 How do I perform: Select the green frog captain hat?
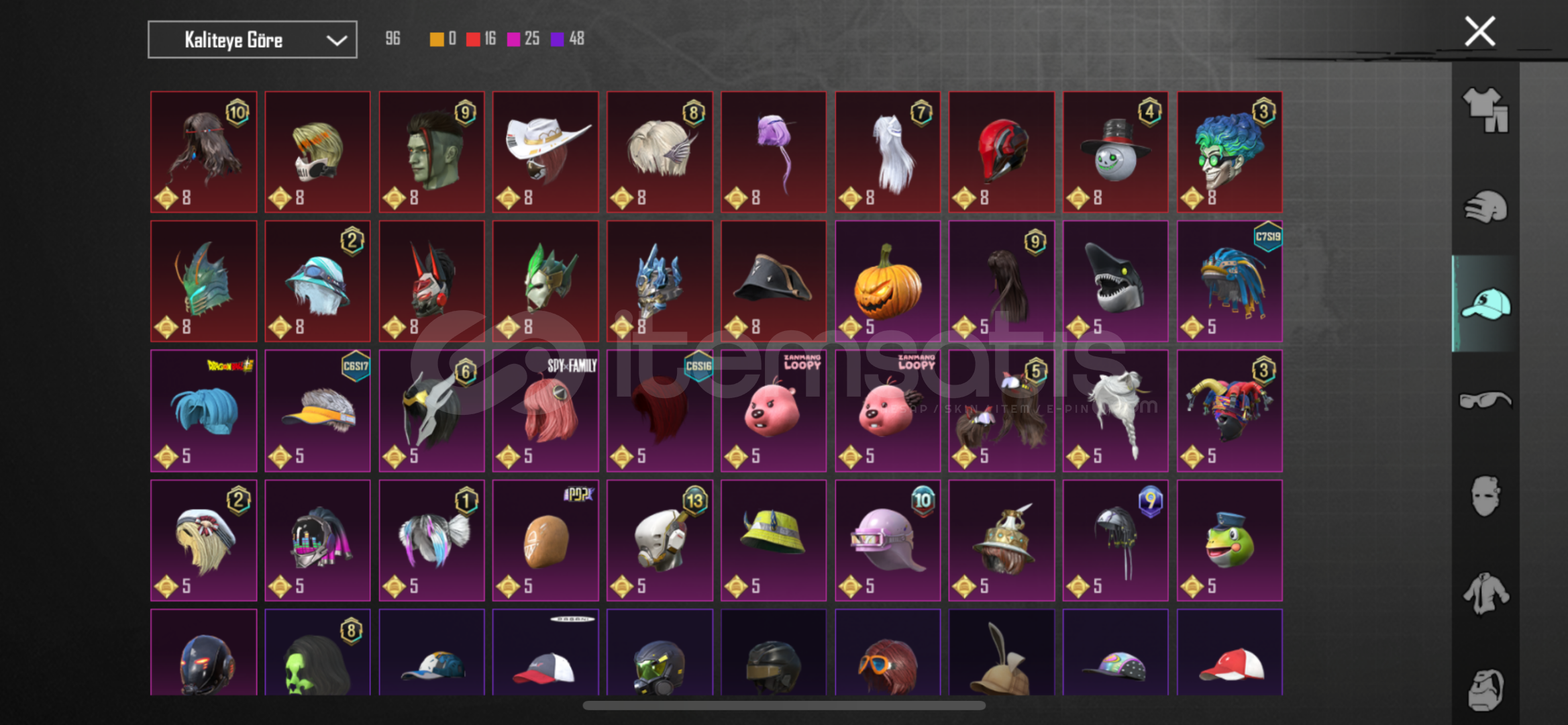click(x=1230, y=540)
